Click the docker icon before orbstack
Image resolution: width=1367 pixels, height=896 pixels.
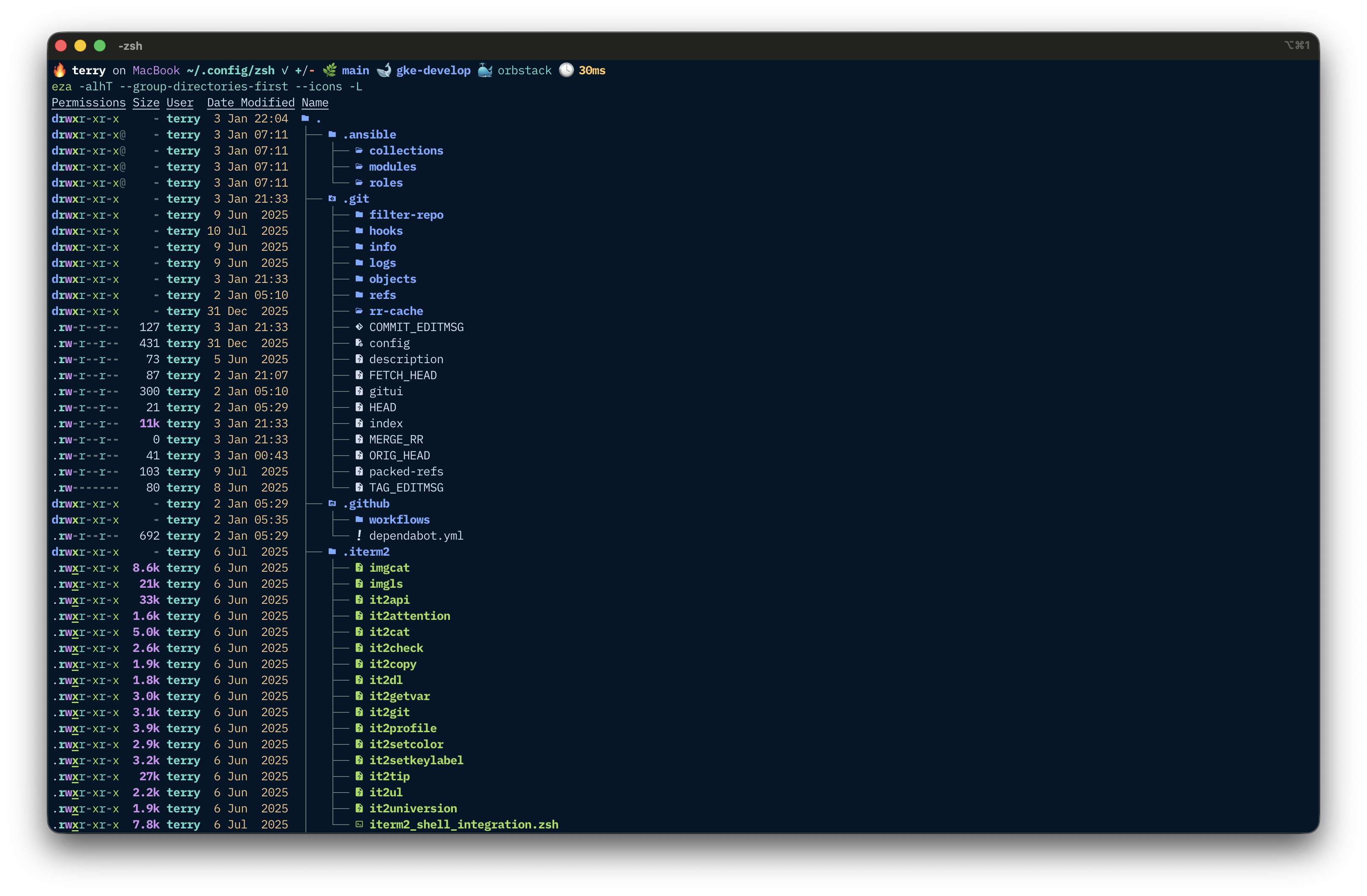(x=485, y=70)
